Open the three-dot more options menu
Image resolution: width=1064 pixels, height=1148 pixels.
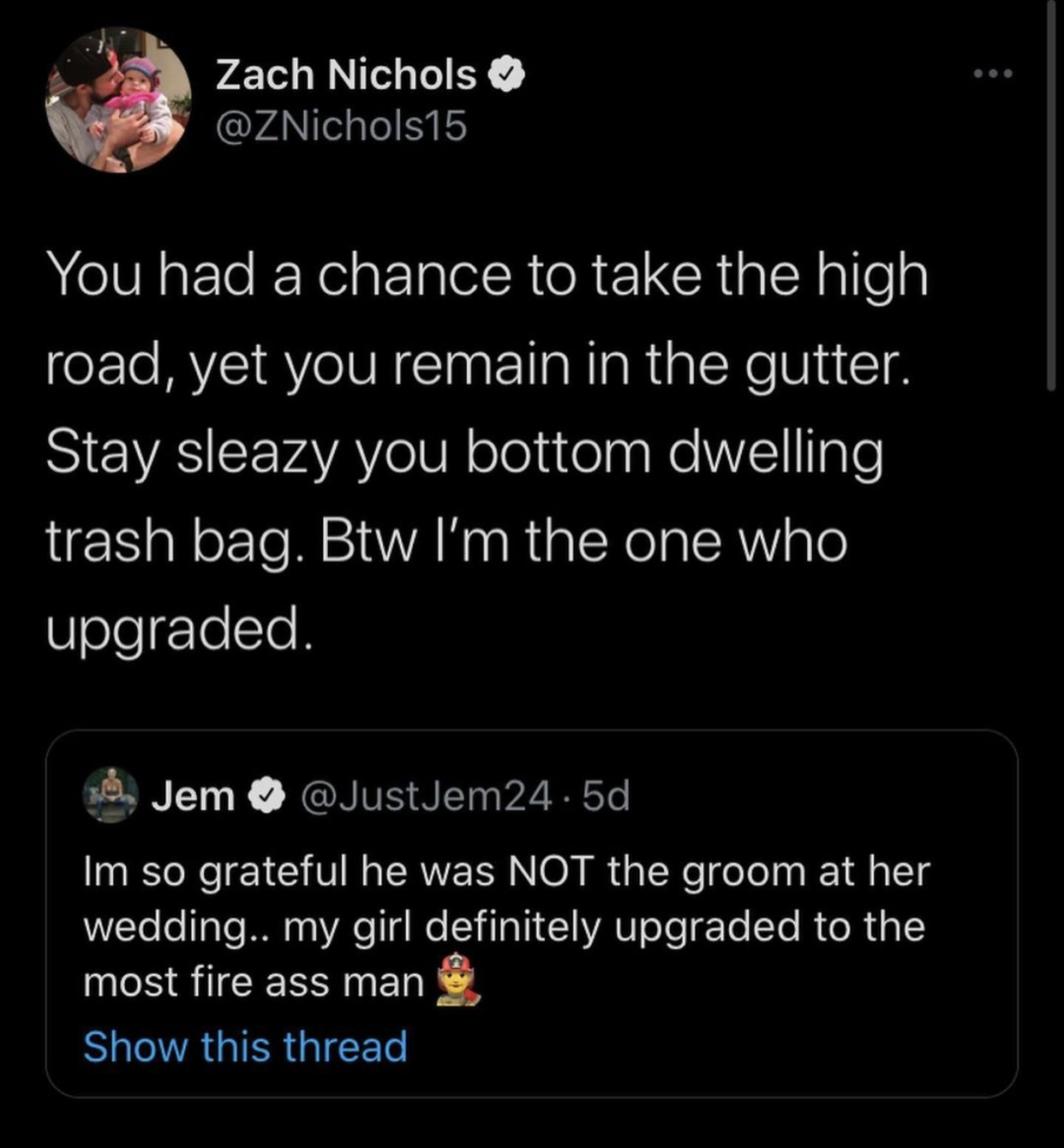994,75
